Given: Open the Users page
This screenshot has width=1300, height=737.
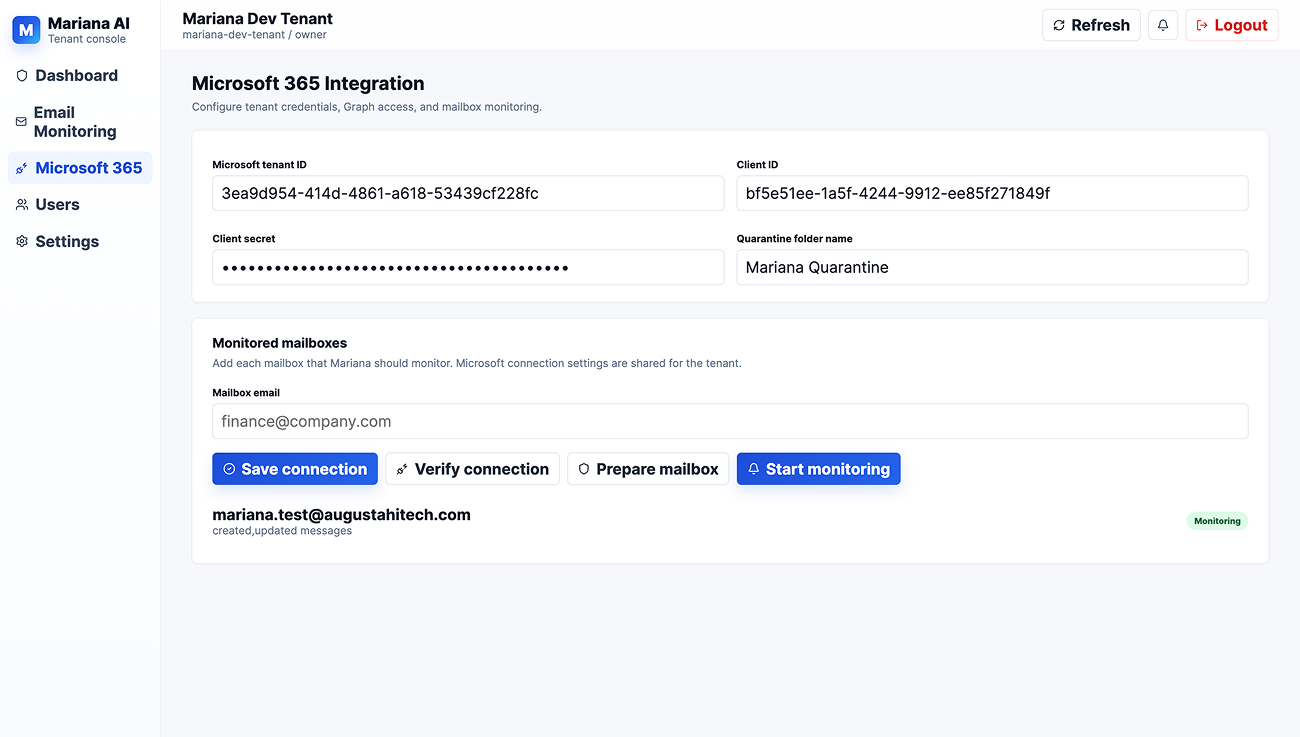Looking at the screenshot, I should 80,205.
